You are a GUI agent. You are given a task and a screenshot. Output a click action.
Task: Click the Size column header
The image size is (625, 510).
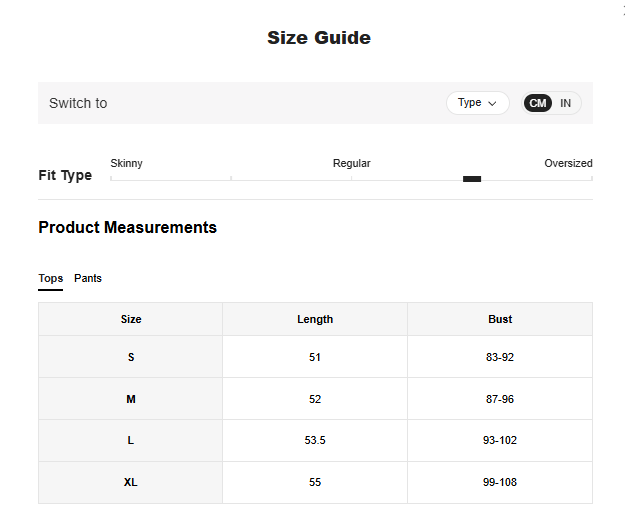[131, 319]
